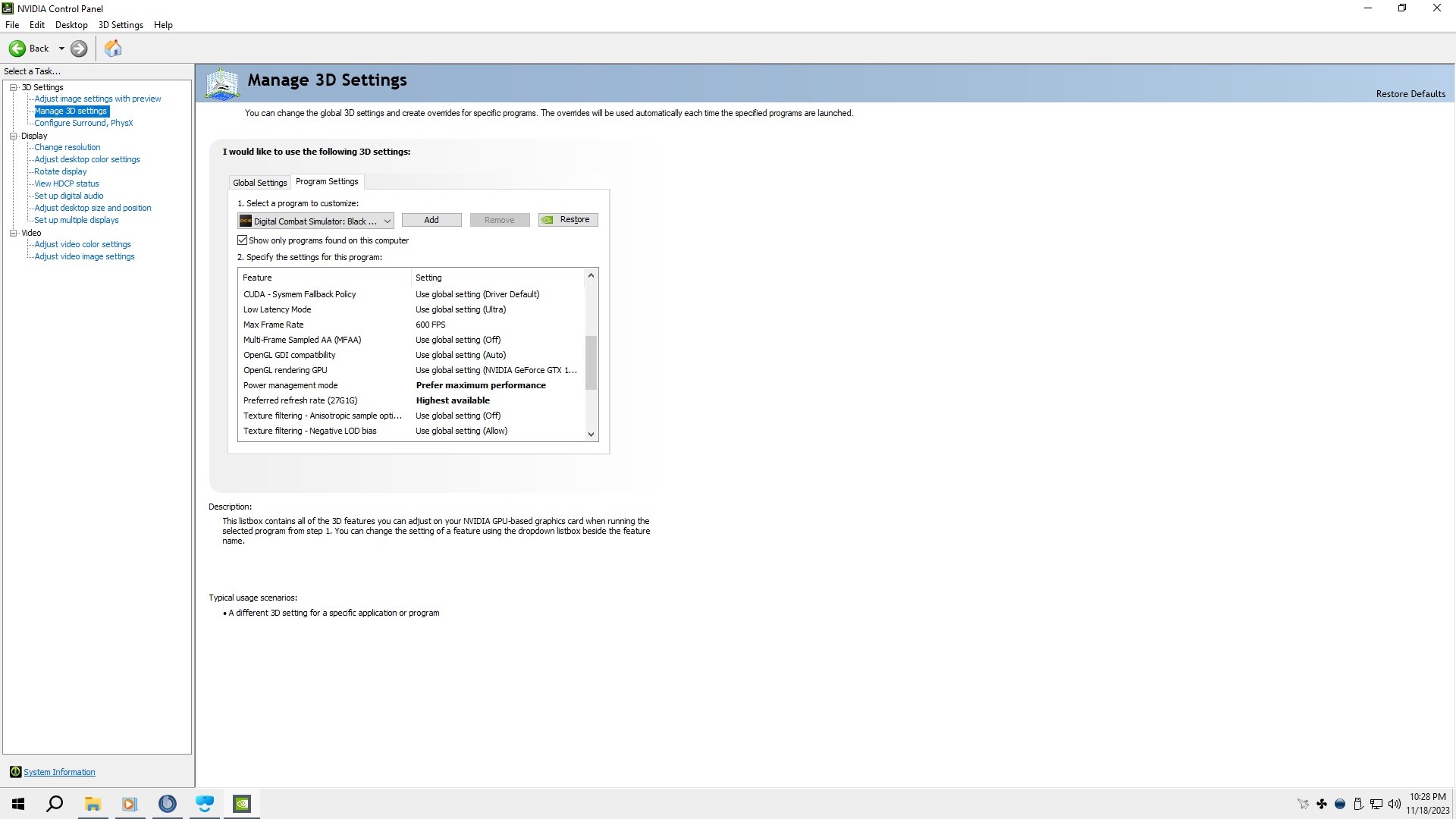Screen dimensions: 1456x819
Task: Click the green Back arrow icon
Action: [x=17, y=49]
